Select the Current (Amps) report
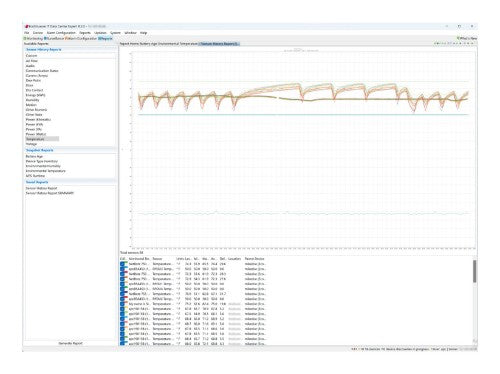Viewport: 500px width, 374px height. click(x=37, y=76)
